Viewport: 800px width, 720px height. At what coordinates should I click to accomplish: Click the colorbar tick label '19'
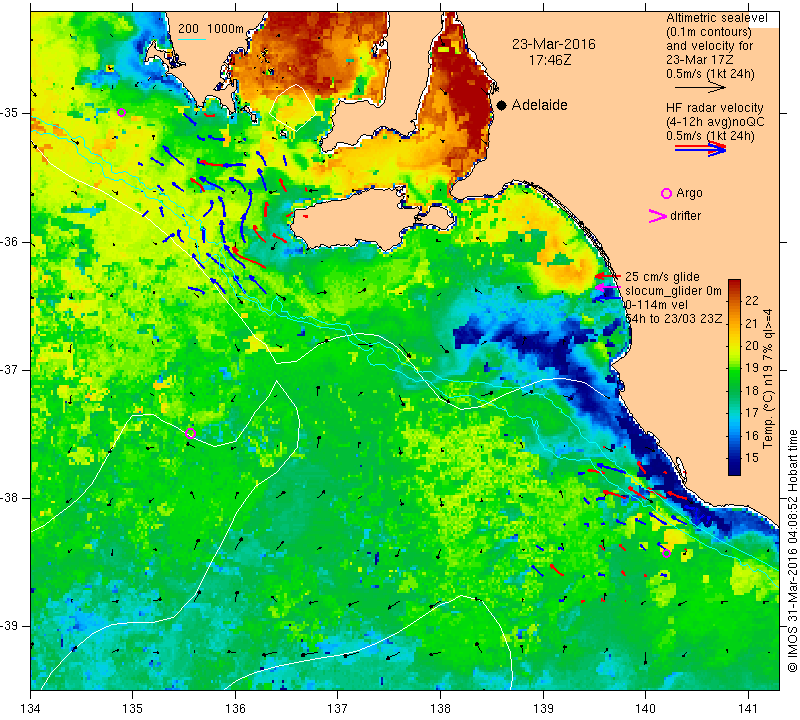click(752, 368)
